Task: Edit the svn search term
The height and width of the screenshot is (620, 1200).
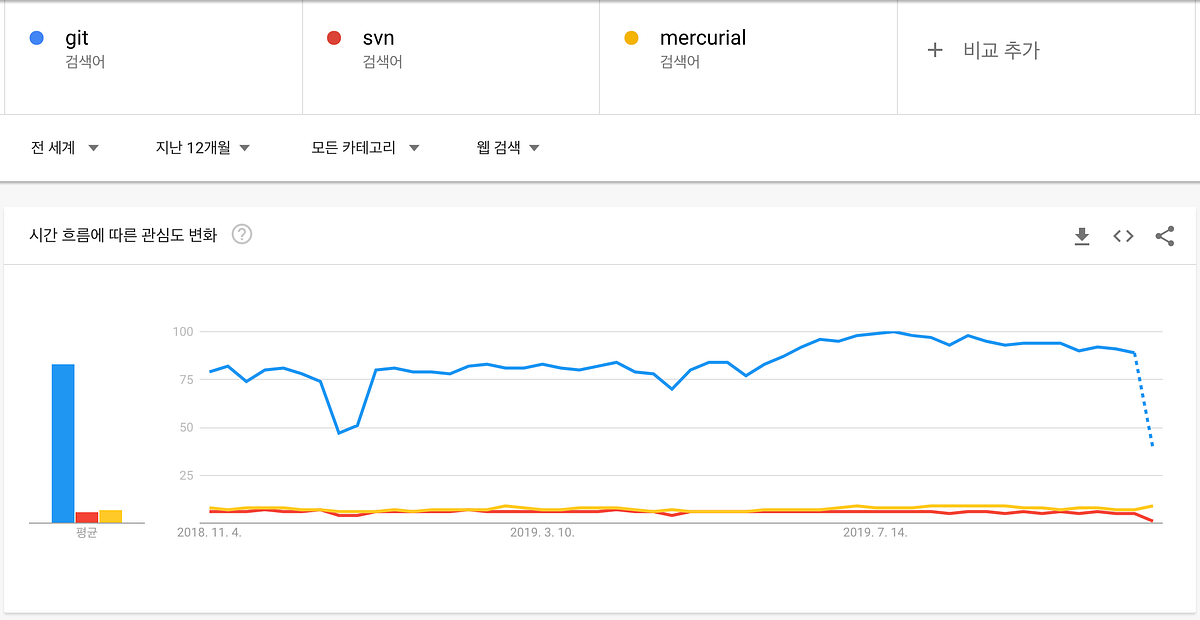Action: (378, 38)
